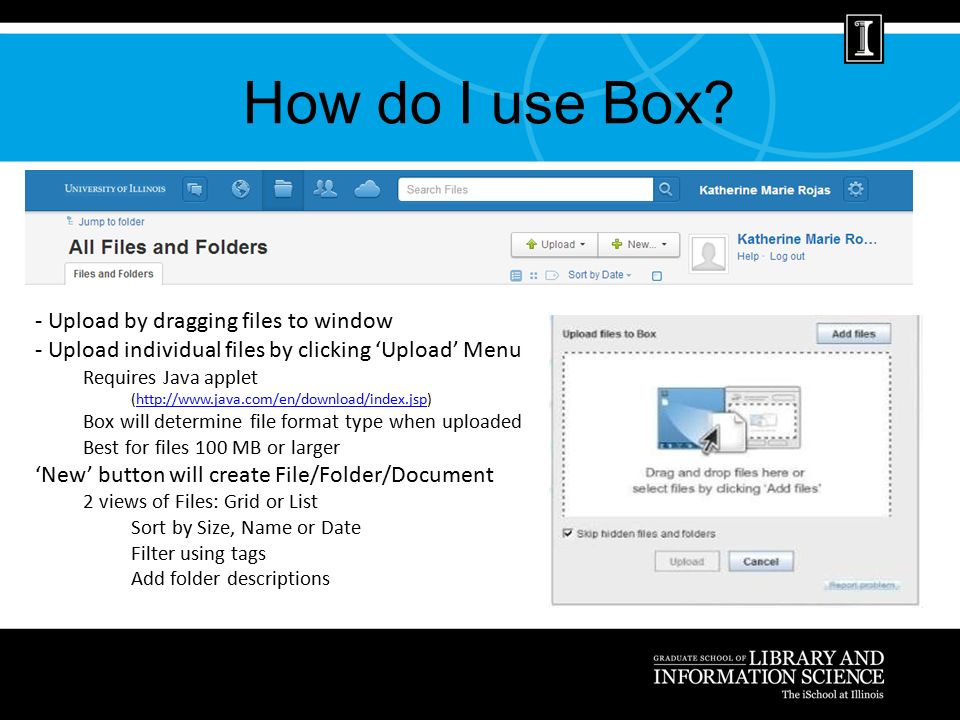Switch to list view icon
This screenshot has width=960, height=720.
click(516, 276)
